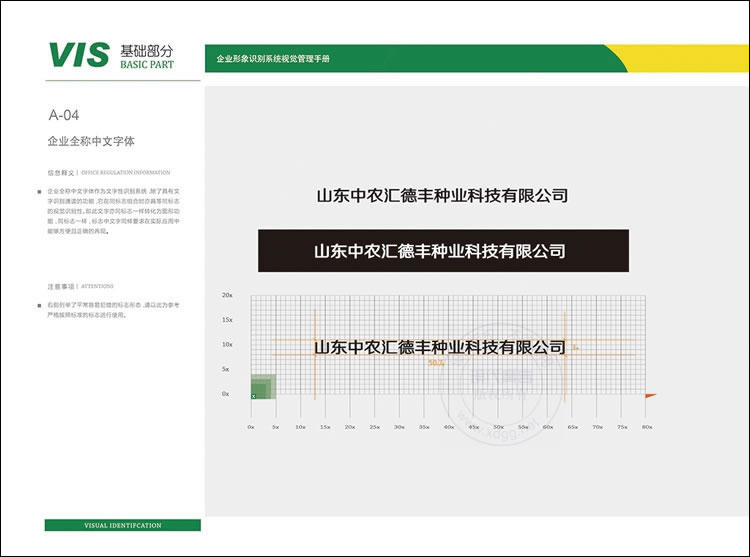Click the black banner with white company name

click(x=443, y=251)
